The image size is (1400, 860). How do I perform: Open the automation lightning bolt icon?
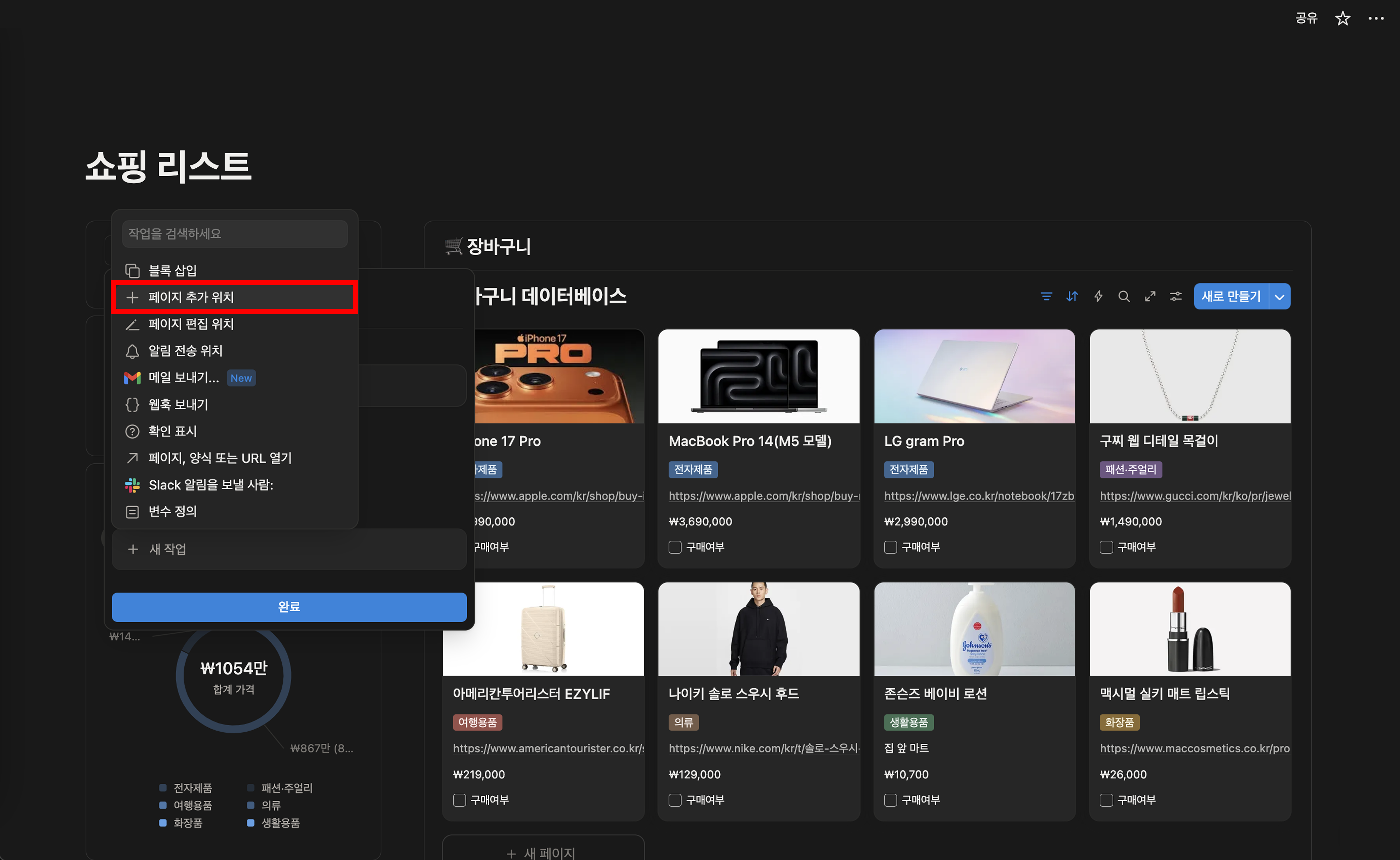coord(1098,296)
